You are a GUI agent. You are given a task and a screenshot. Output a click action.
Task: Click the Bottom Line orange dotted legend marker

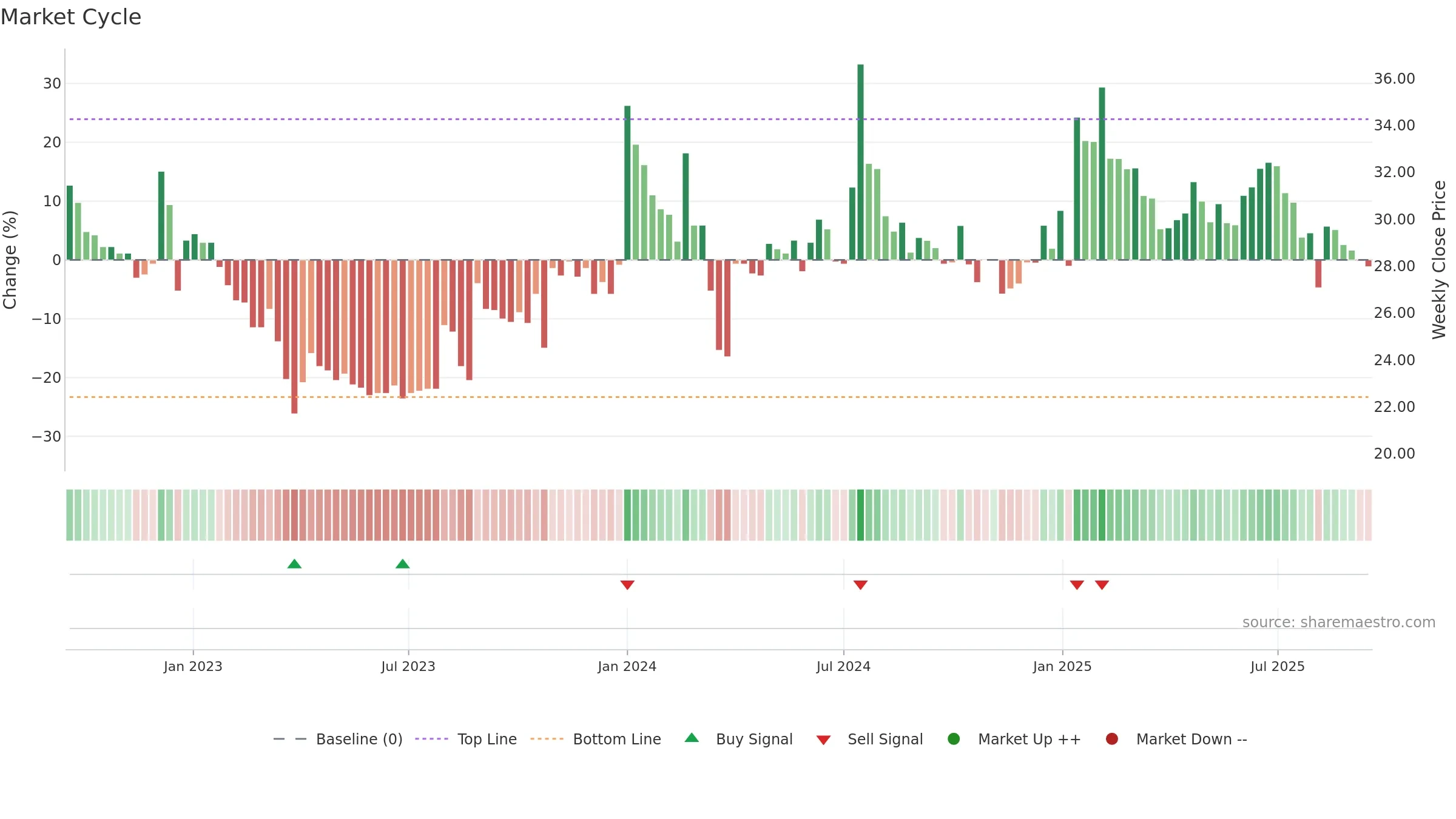(547, 739)
